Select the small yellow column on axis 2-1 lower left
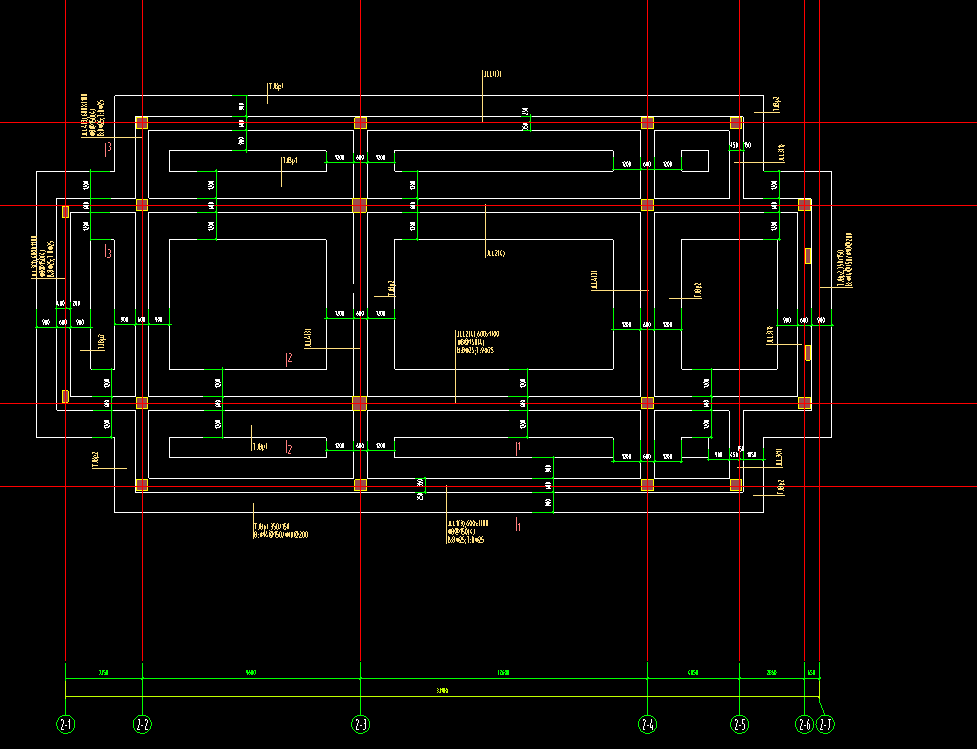Screen dimensions: 977x749 (65, 396)
